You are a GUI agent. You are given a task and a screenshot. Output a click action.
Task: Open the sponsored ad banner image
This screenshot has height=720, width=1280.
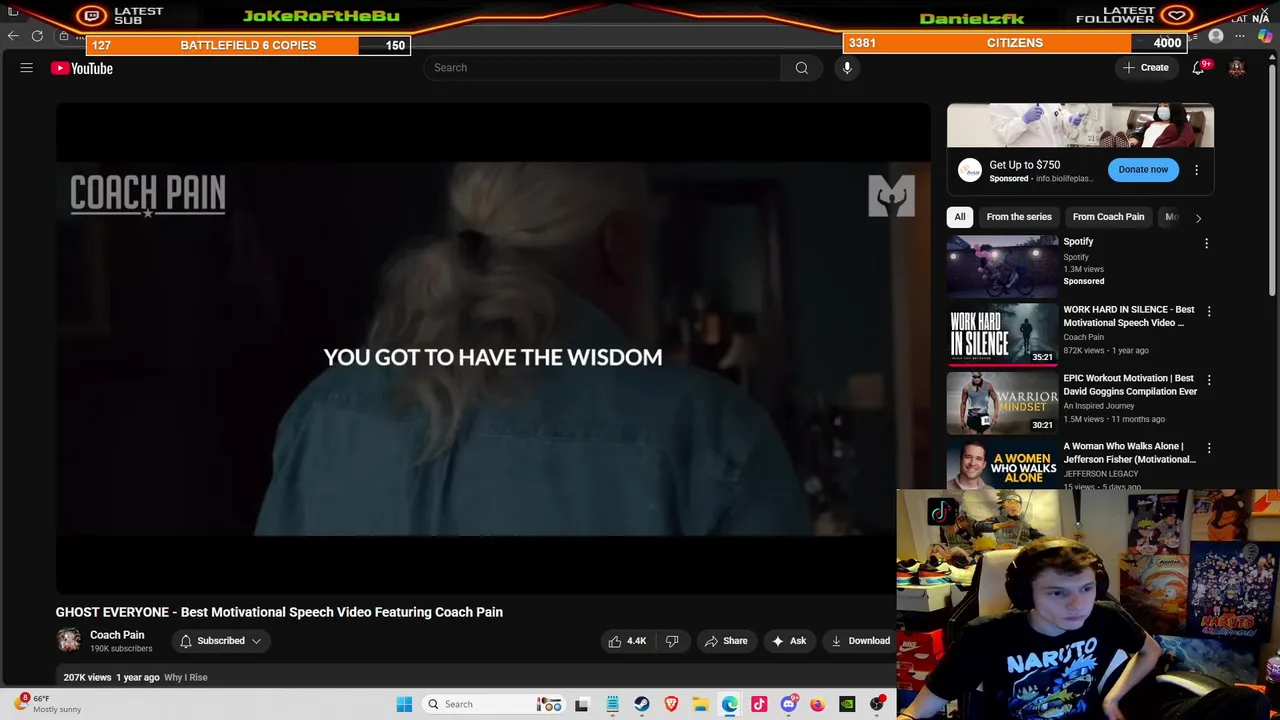1080,126
